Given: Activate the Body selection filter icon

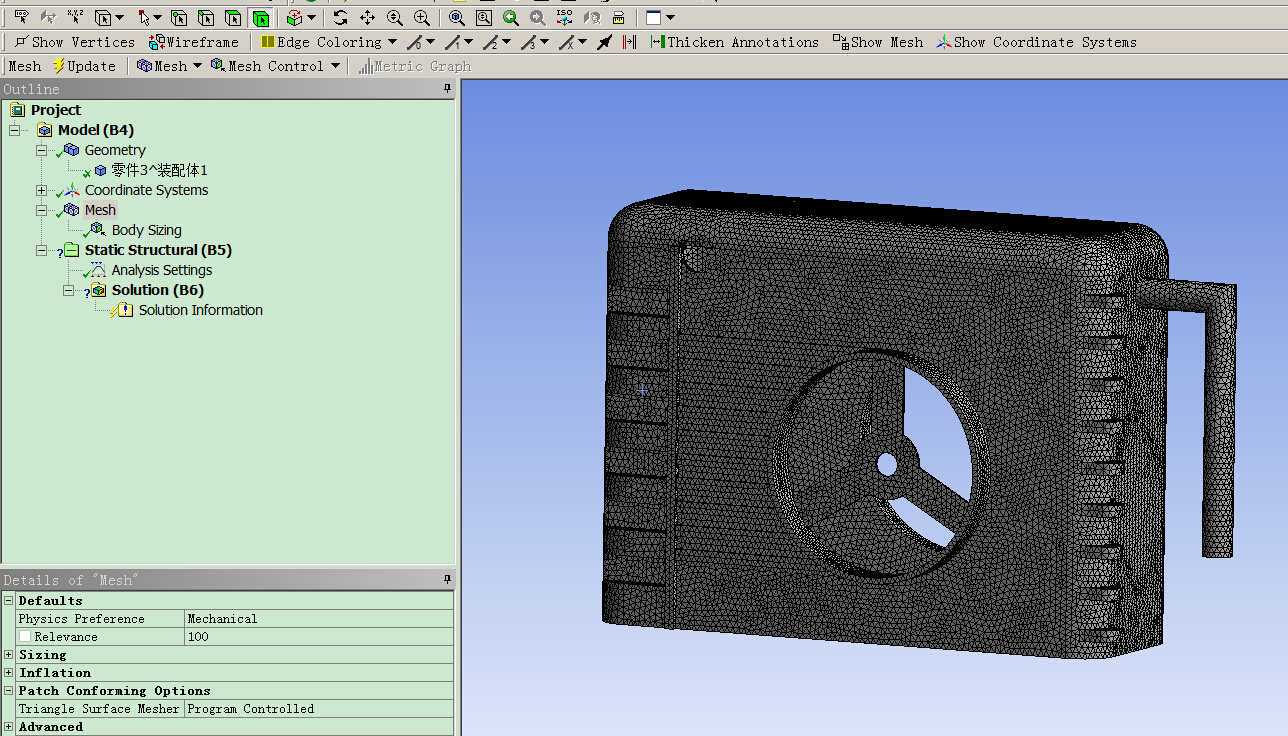Looking at the screenshot, I should [x=260, y=18].
